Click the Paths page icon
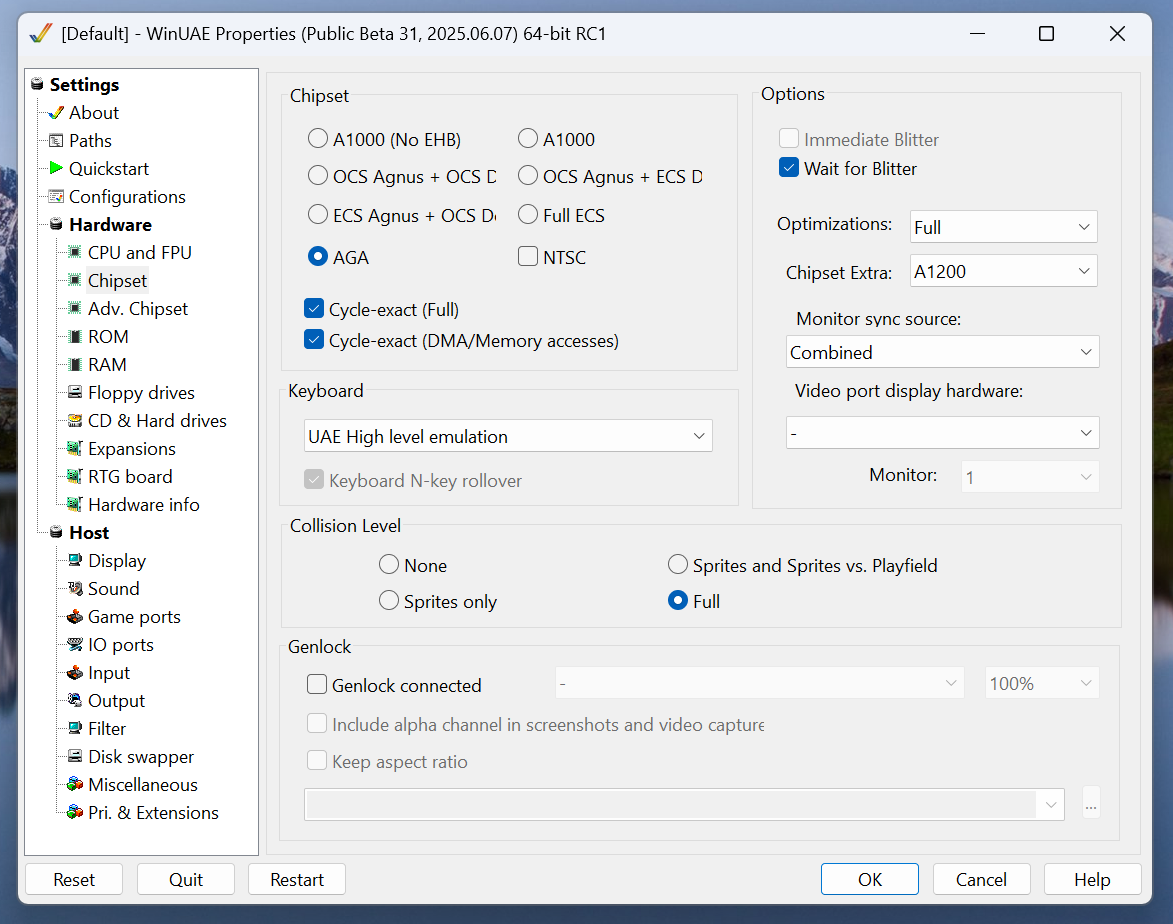The width and height of the screenshot is (1173, 924). pos(55,141)
